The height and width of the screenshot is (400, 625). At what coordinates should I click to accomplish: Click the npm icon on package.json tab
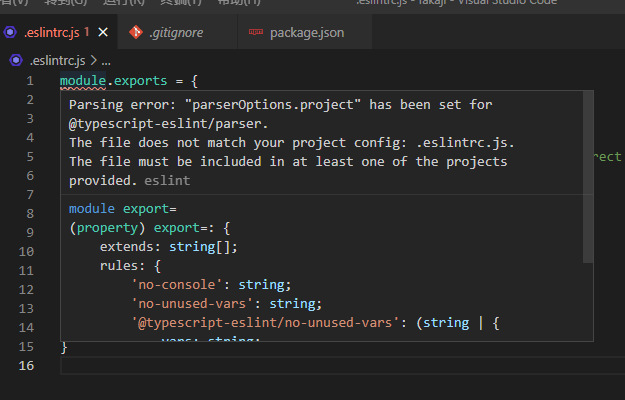(256, 32)
